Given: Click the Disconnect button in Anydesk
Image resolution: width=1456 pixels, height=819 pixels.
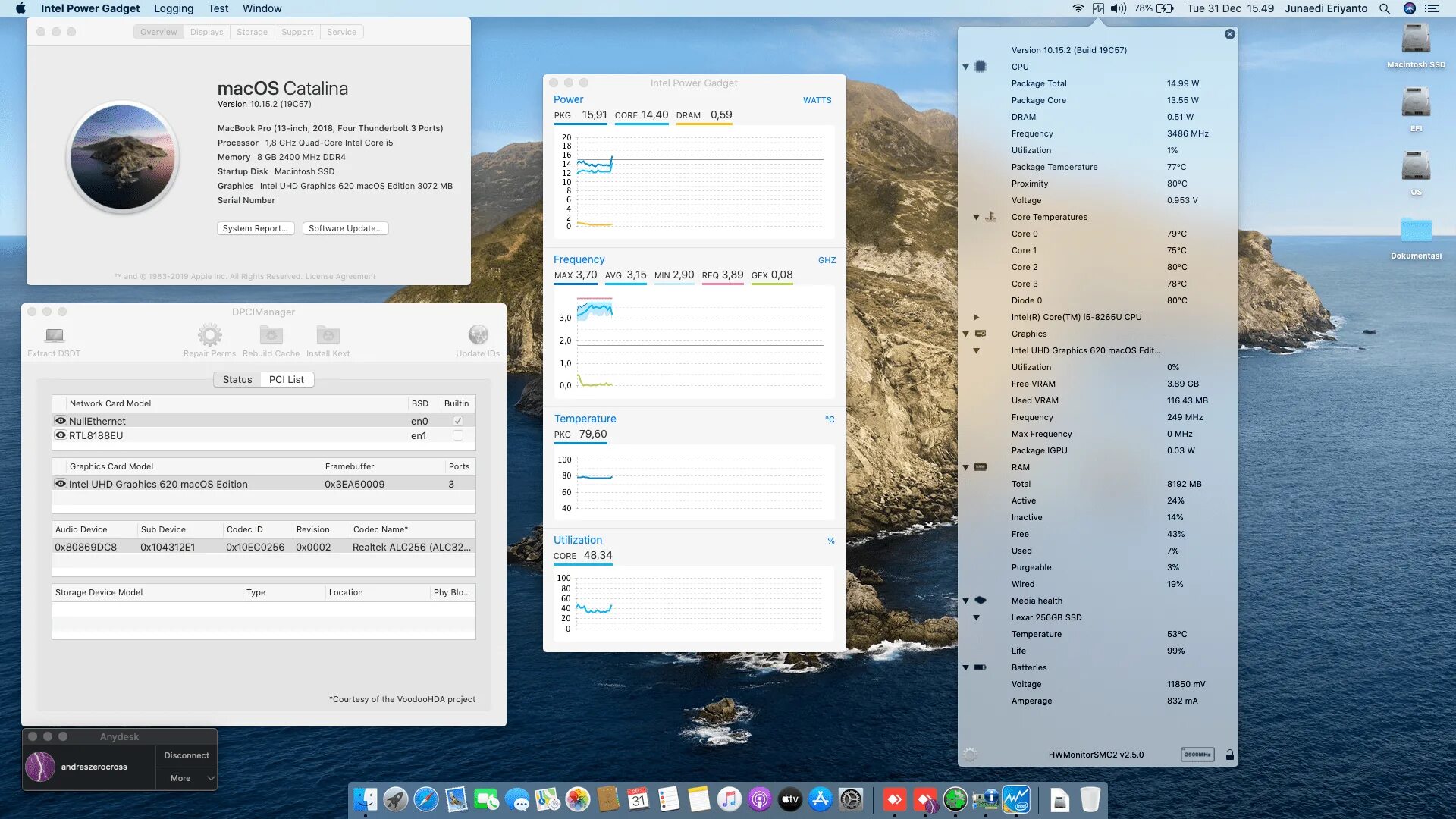Looking at the screenshot, I should [187, 755].
